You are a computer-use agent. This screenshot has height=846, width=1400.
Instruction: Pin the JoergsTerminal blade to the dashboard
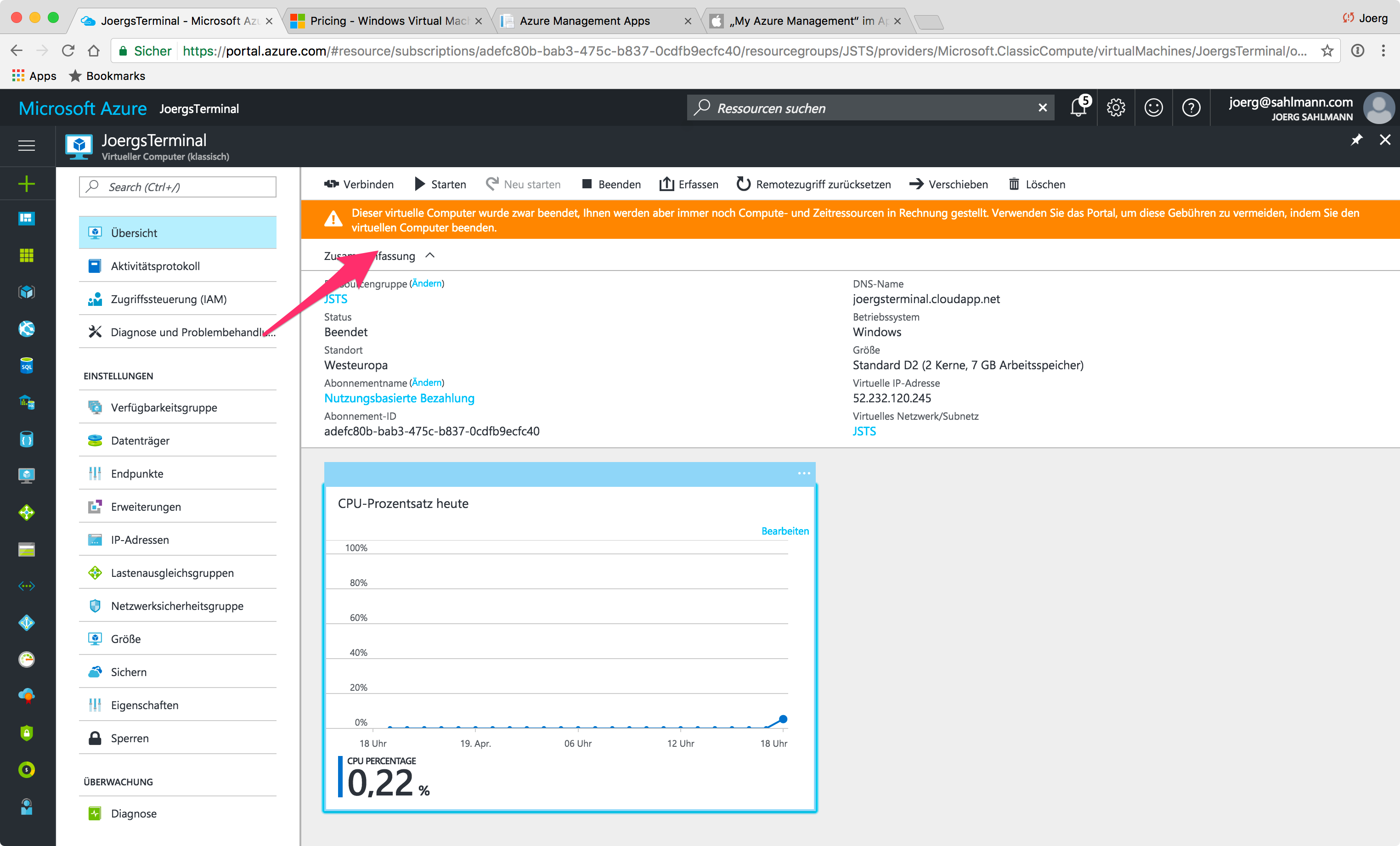point(1357,140)
